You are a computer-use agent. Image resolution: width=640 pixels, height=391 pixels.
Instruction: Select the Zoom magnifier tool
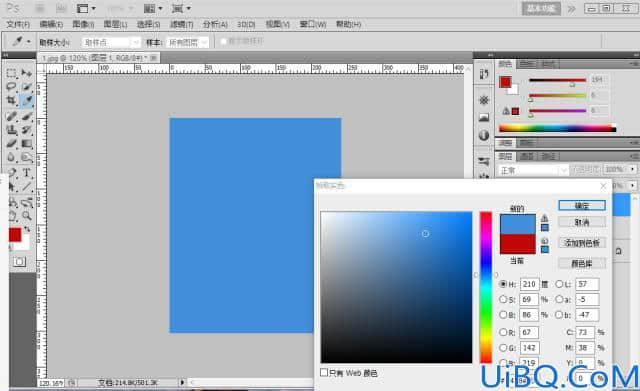coord(27,215)
